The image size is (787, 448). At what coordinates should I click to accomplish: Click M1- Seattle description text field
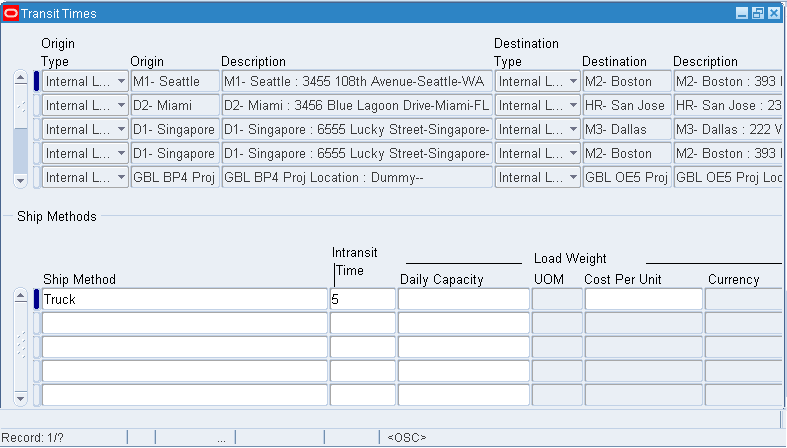(357, 81)
